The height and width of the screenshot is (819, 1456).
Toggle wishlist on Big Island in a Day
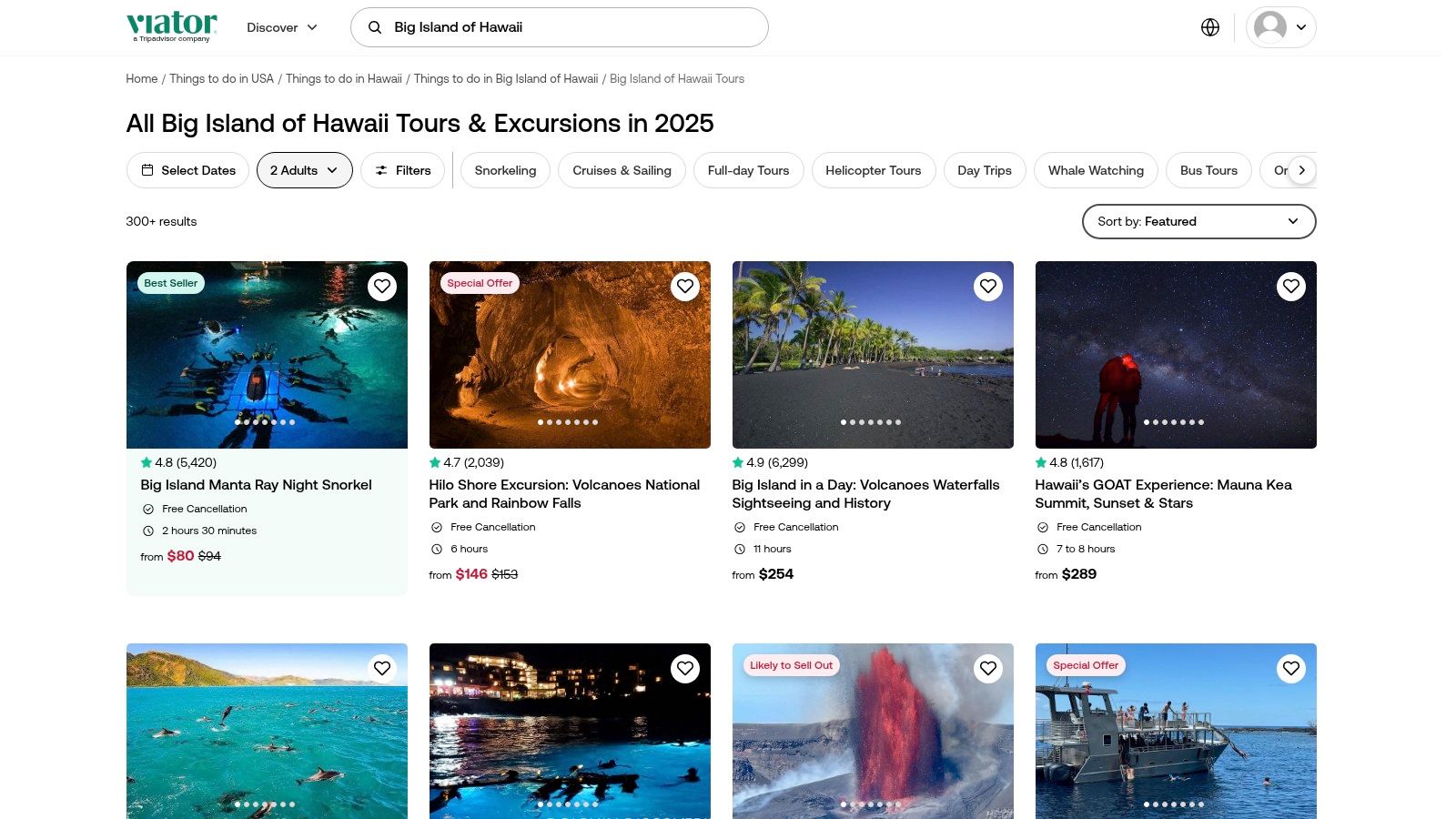coord(987,287)
